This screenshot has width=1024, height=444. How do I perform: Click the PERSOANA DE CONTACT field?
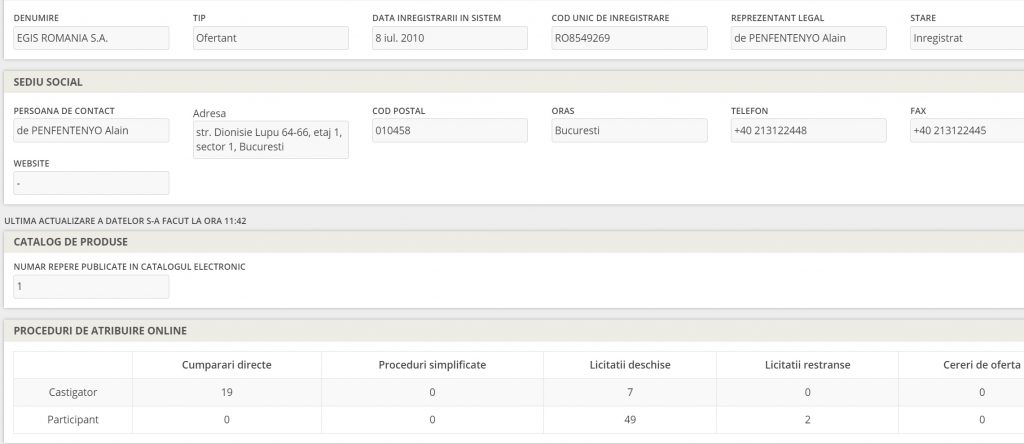point(91,130)
